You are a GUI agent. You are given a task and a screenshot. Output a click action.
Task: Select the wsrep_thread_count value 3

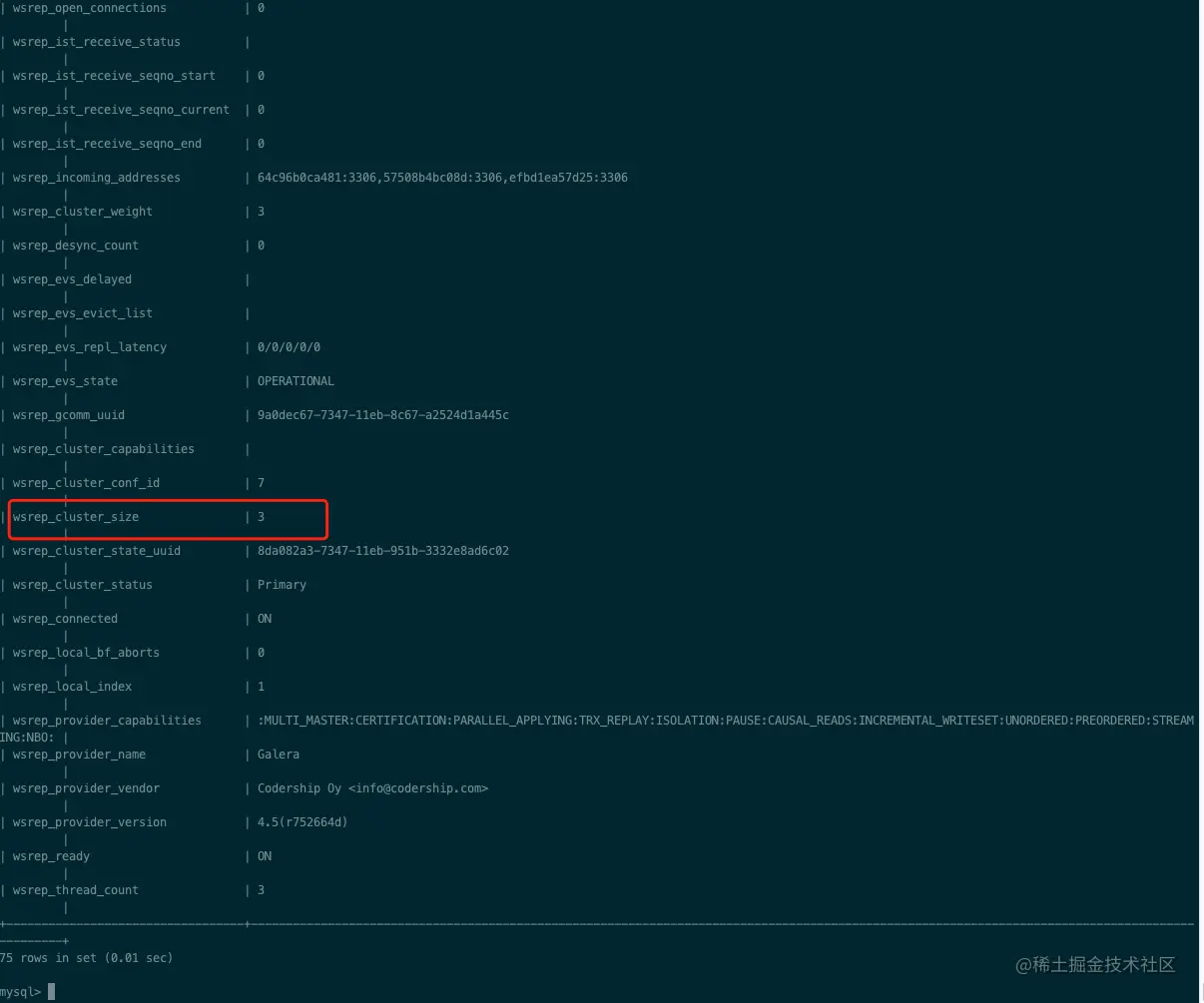point(261,890)
